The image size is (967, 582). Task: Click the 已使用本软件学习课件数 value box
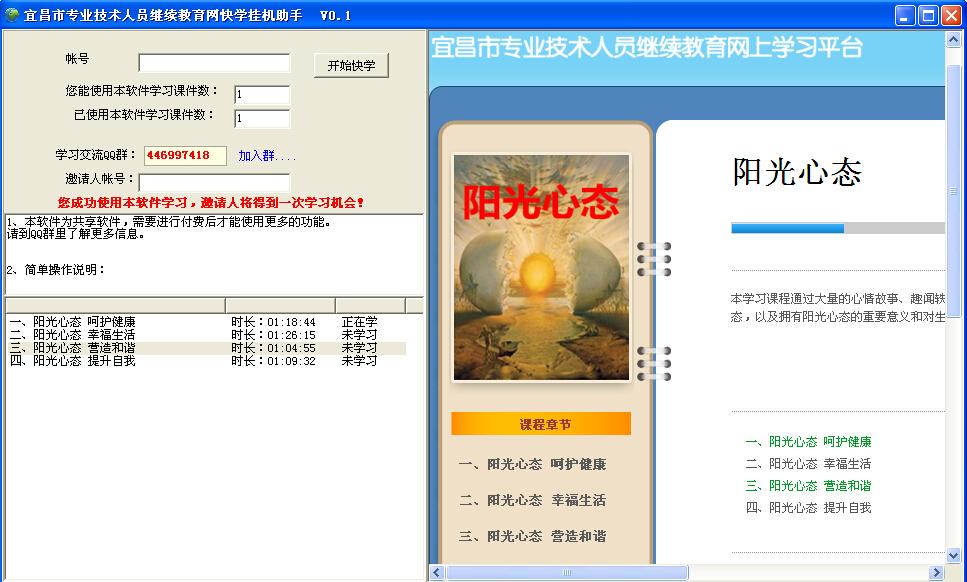point(261,118)
